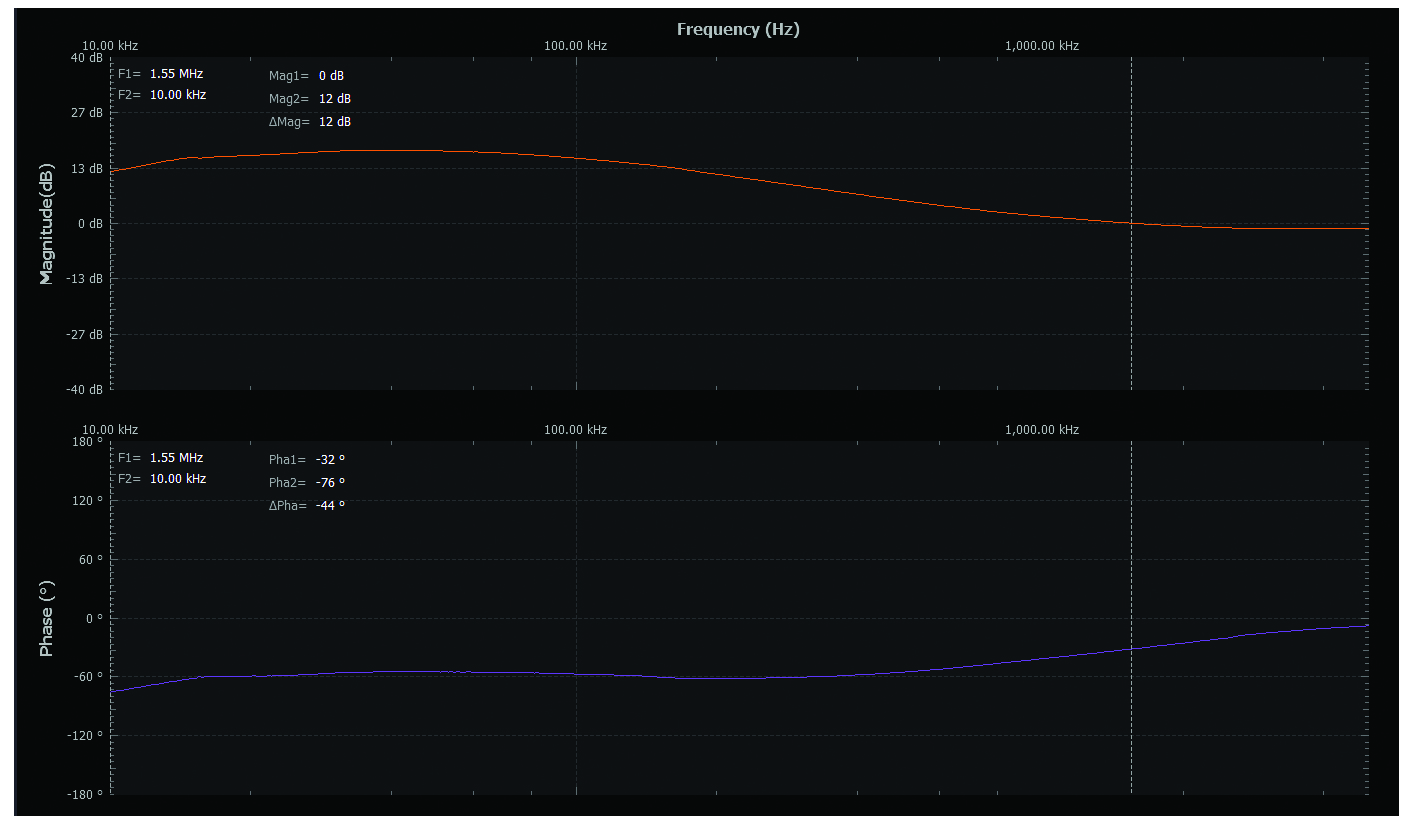Click the Magnitude(dB) vertical axis label
This screenshot has width=1413, height=824.
pos(46,223)
